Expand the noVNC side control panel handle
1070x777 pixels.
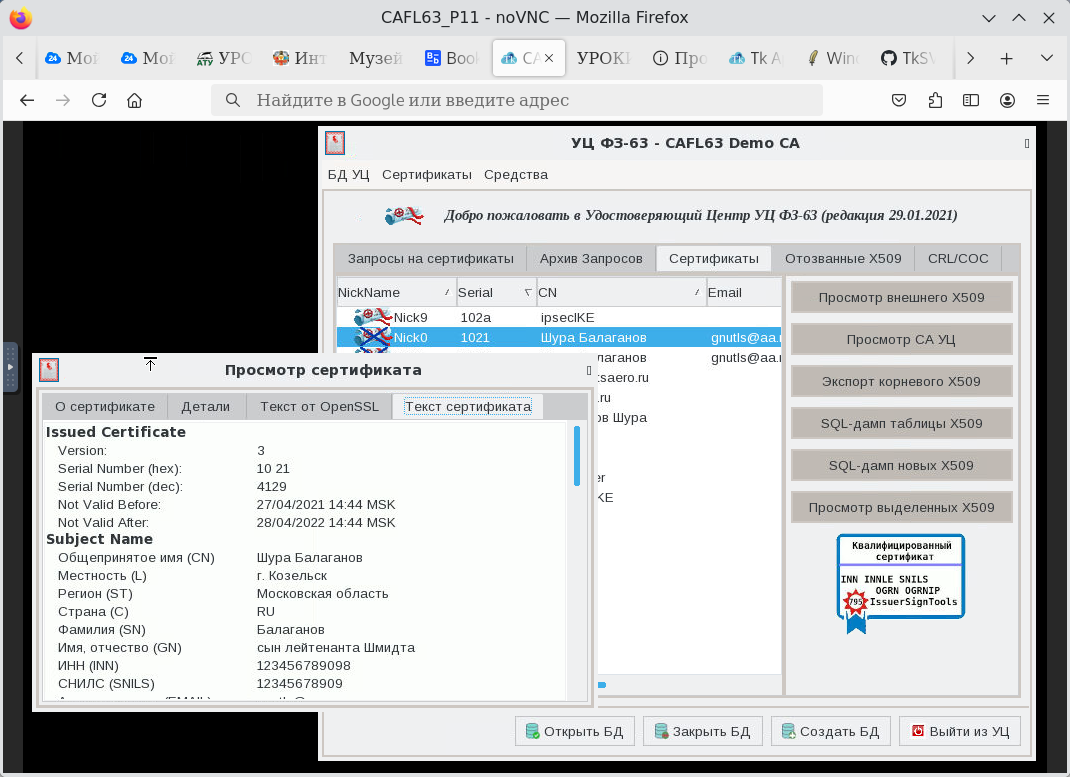tap(10, 367)
